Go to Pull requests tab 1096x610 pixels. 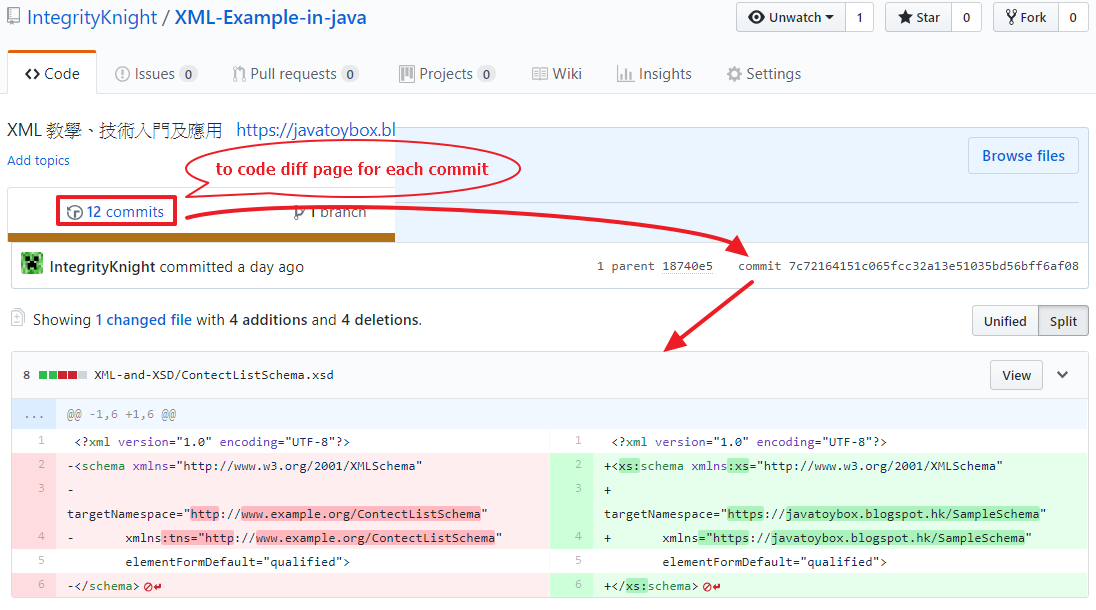(295, 74)
